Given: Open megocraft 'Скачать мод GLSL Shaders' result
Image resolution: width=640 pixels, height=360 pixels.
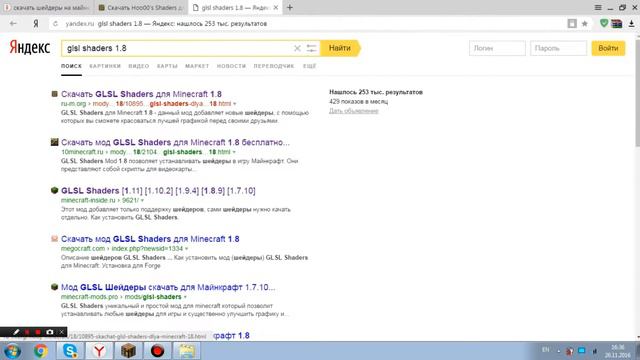Looking at the screenshot, I should click(x=150, y=239).
